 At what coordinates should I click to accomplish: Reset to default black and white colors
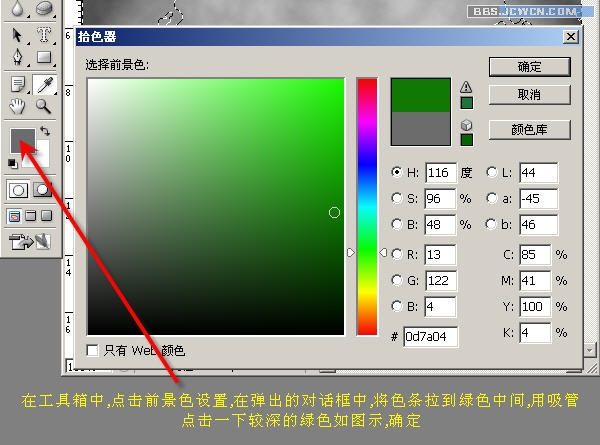pyautogui.click(x=13, y=163)
